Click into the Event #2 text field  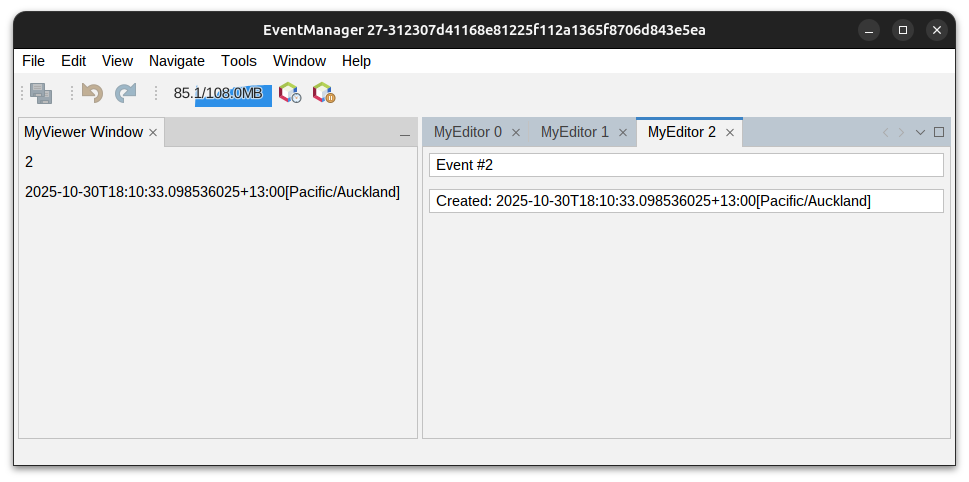[686, 164]
